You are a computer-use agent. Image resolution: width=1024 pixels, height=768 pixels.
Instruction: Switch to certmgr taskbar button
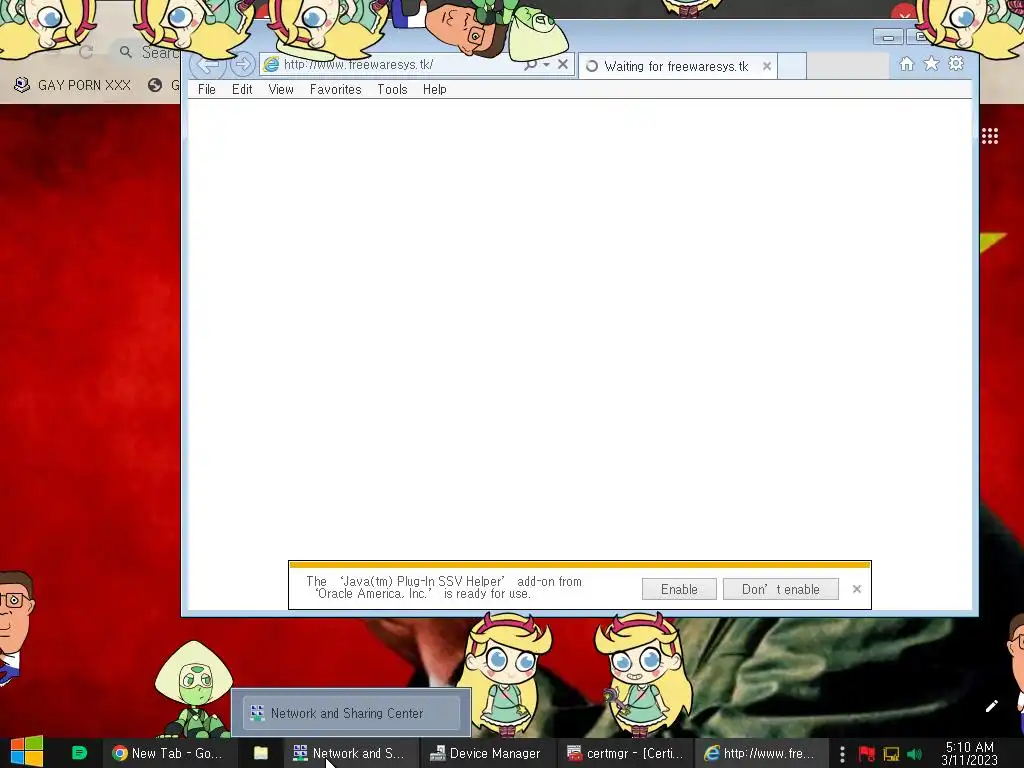624,753
